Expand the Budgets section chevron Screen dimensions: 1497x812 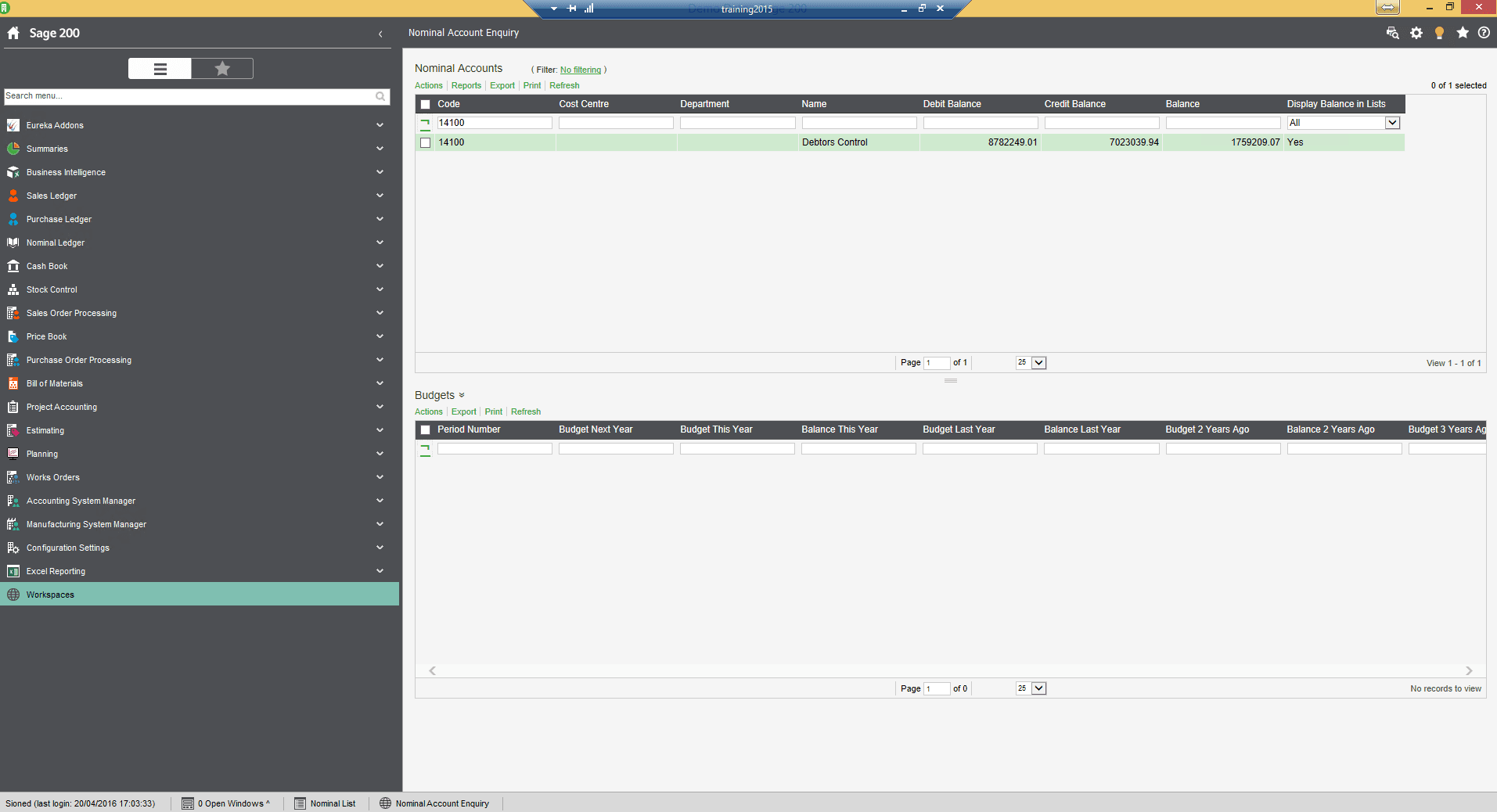pyautogui.click(x=462, y=395)
